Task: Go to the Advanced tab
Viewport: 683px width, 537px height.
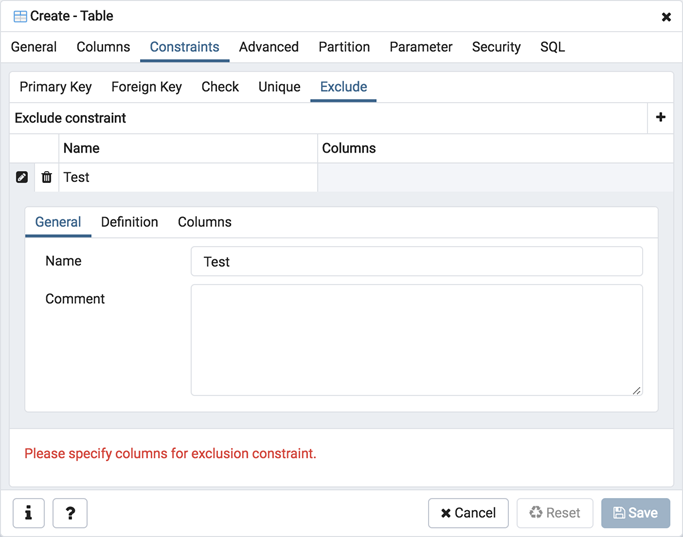Action: tap(268, 47)
